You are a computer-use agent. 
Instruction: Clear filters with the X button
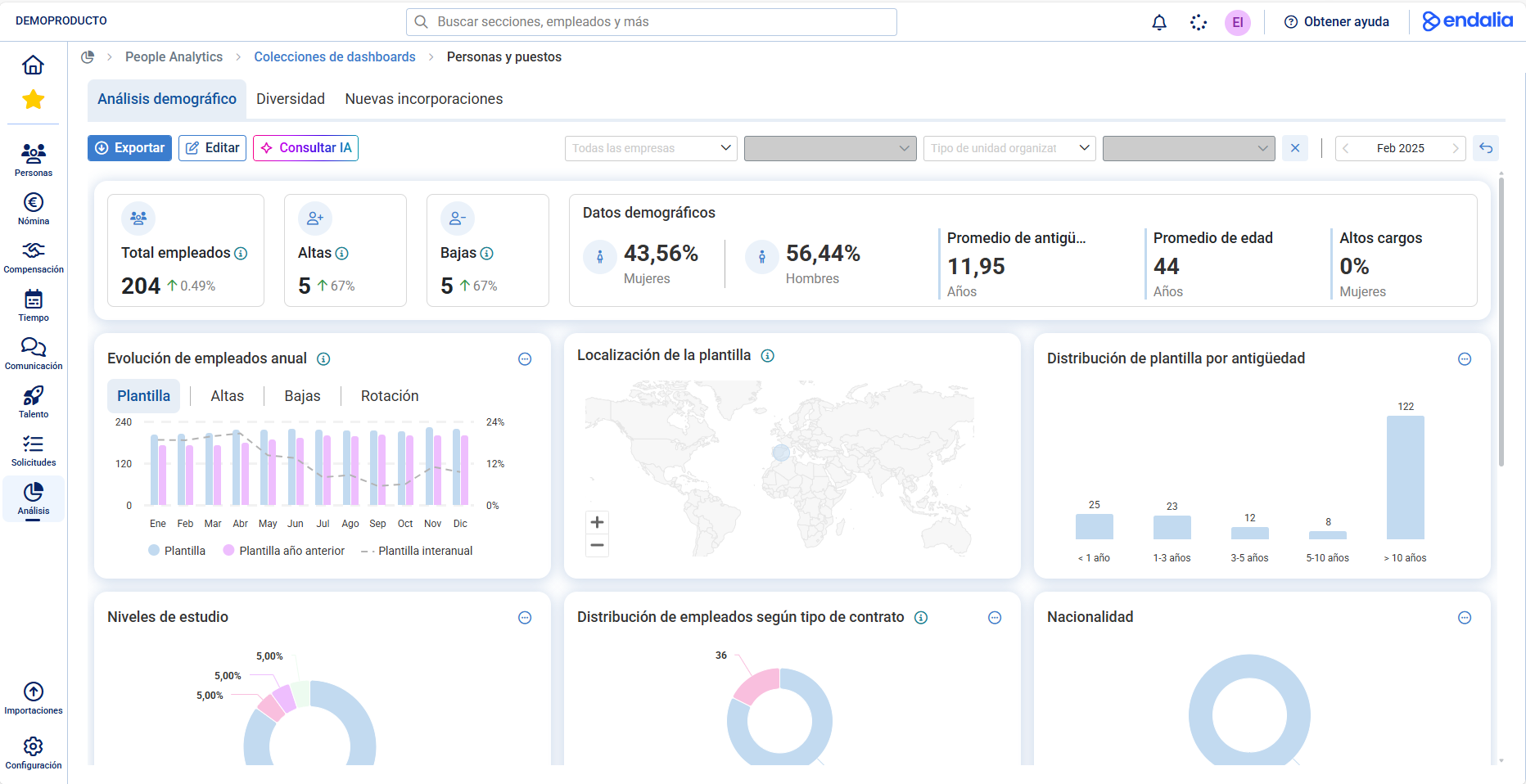1295,148
